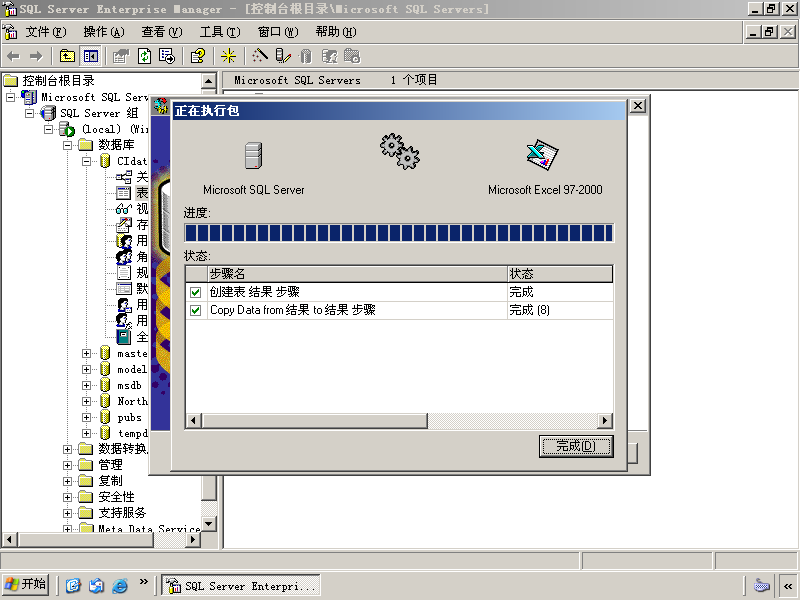Click the Help toolbar icon
The width and height of the screenshot is (800, 600).
pos(198,56)
